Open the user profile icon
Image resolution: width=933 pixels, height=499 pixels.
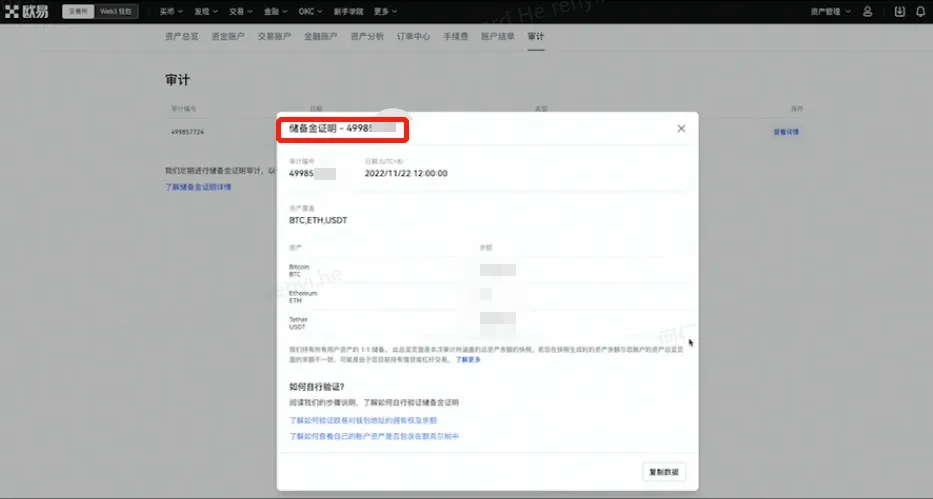click(868, 11)
